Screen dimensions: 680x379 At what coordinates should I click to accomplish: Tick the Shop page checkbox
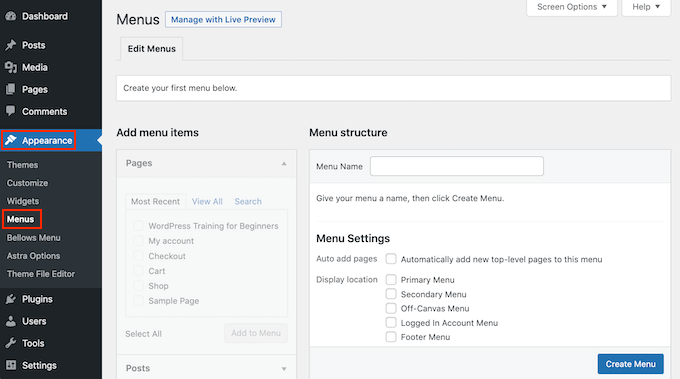138,286
